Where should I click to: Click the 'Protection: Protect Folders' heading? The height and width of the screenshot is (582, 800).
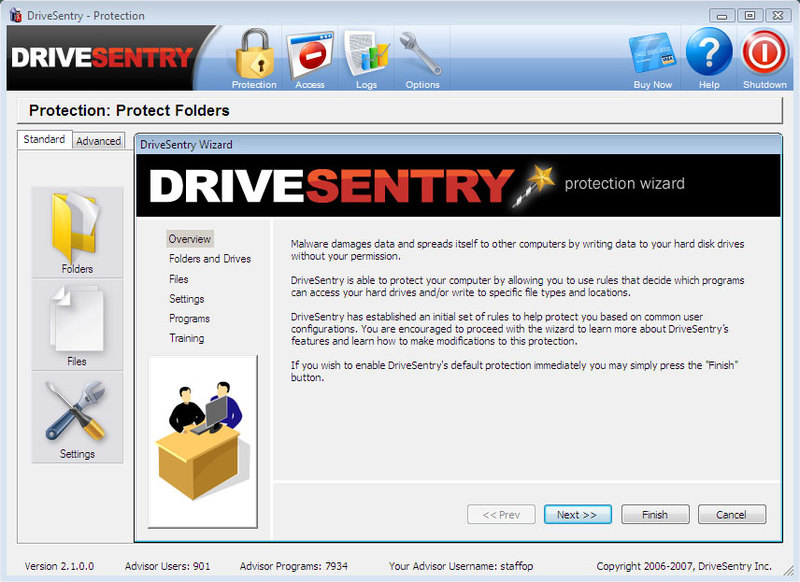tap(129, 110)
